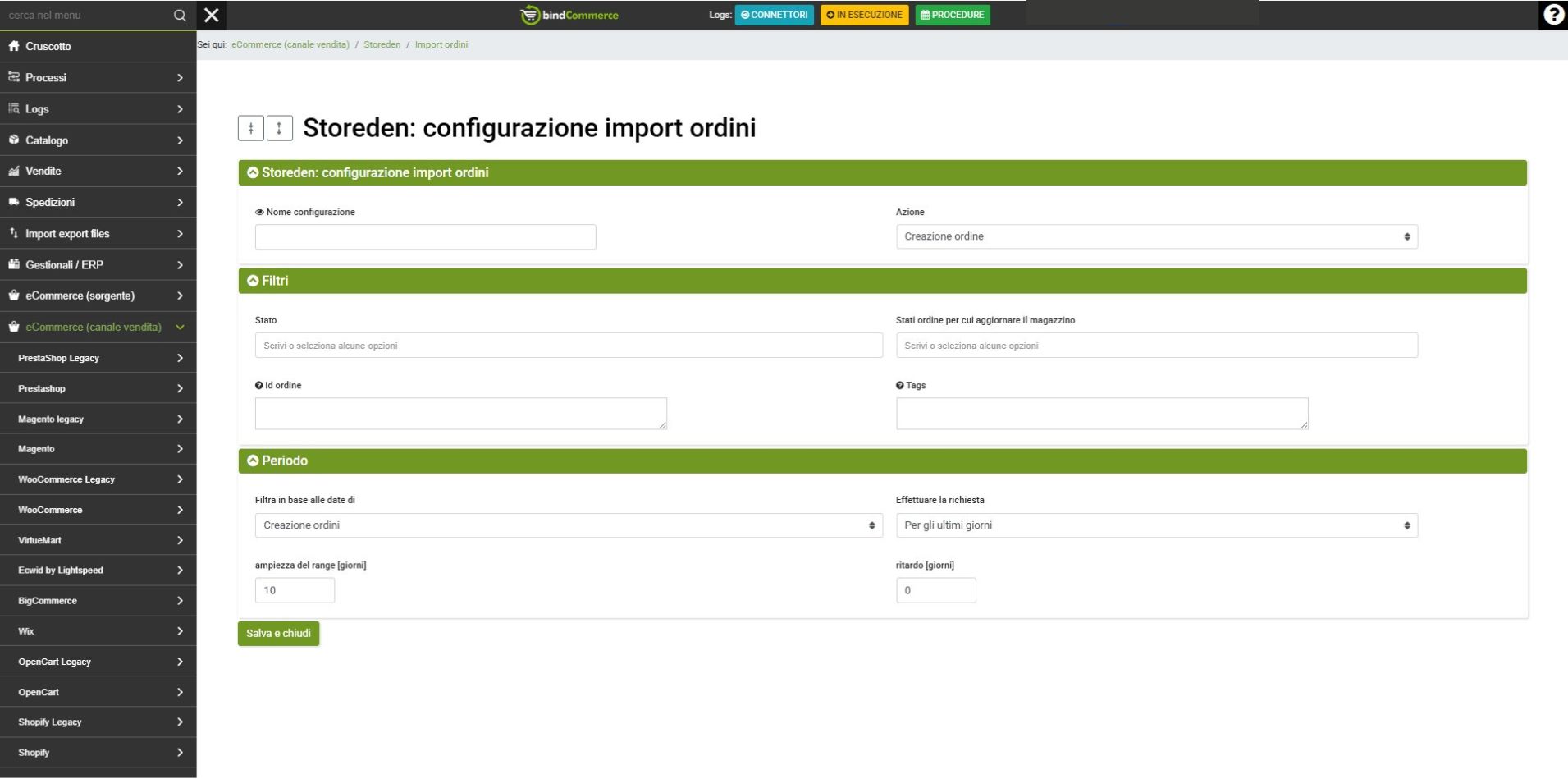Image resolution: width=1568 pixels, height=779 pixels.
Task: Click the bindCommerce logo
Action: click(x=569, y=15)
